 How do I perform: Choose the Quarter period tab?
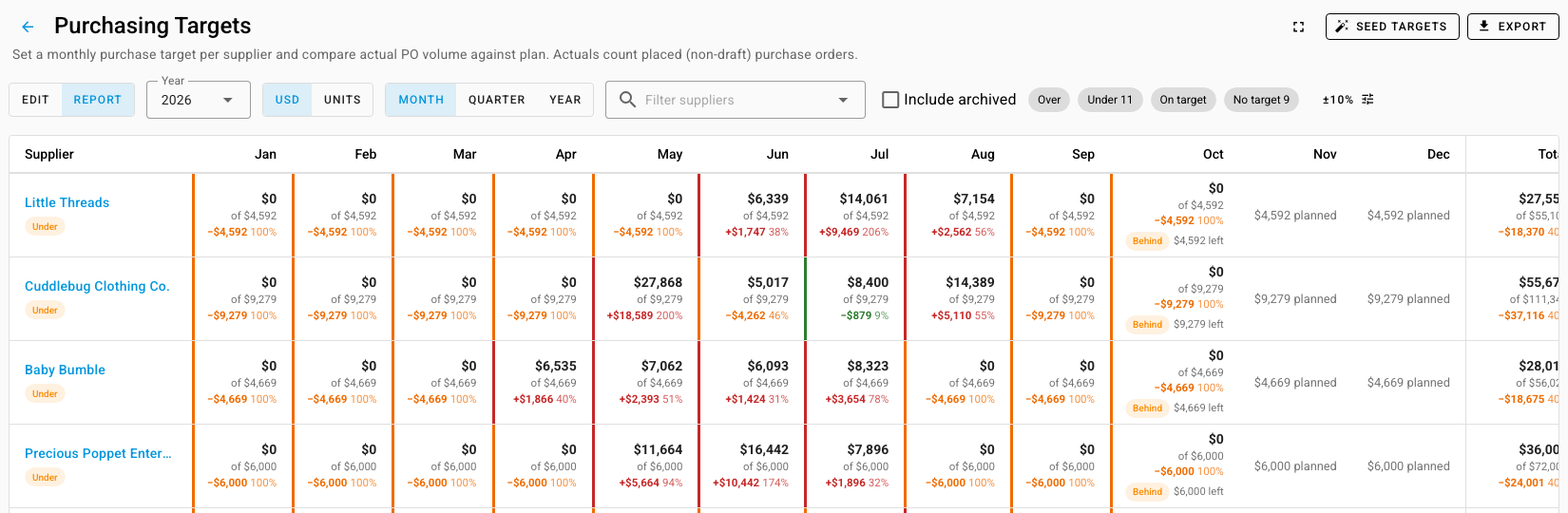(496, 100)
